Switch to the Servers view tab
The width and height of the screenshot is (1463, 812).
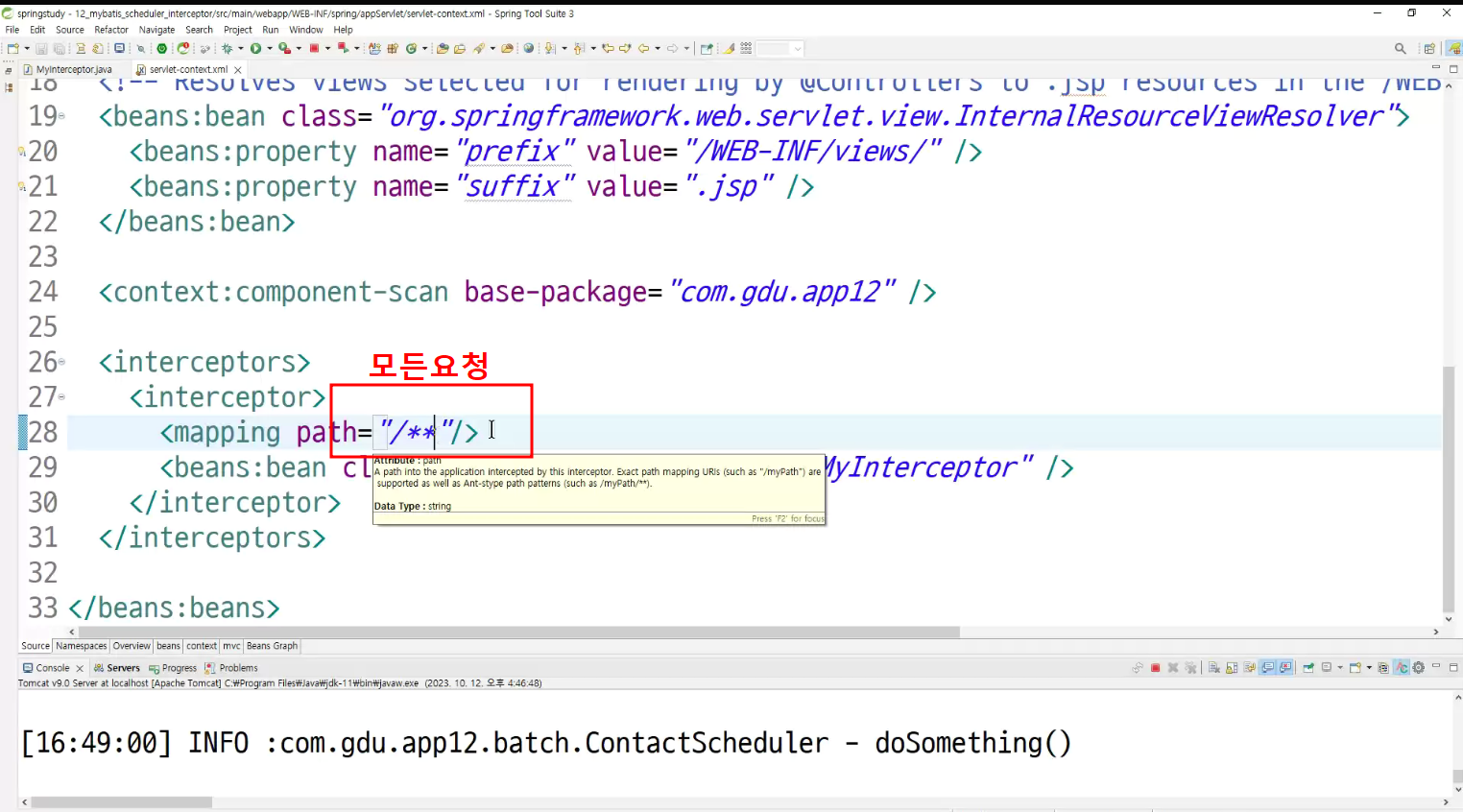116,668
